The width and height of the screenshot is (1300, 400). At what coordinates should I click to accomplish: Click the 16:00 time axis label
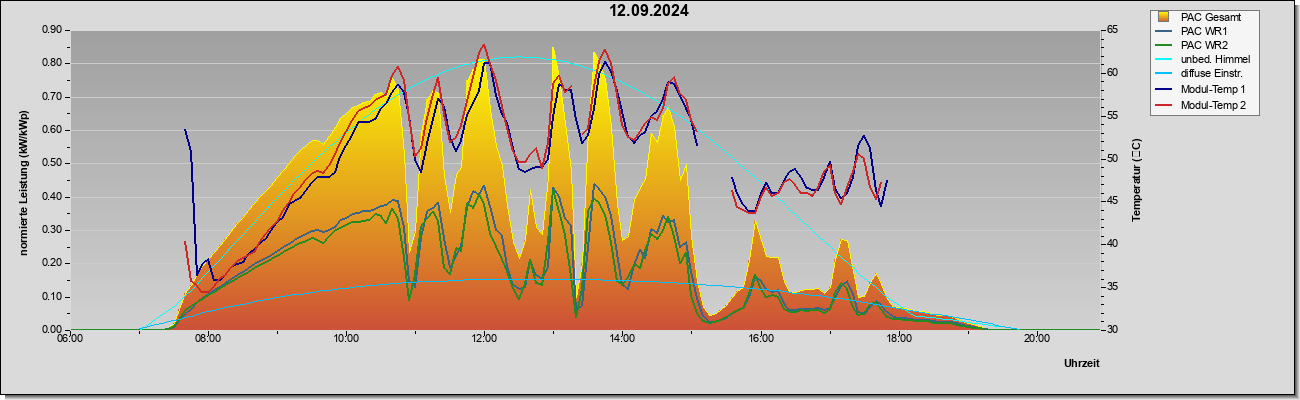click(760, 338)
